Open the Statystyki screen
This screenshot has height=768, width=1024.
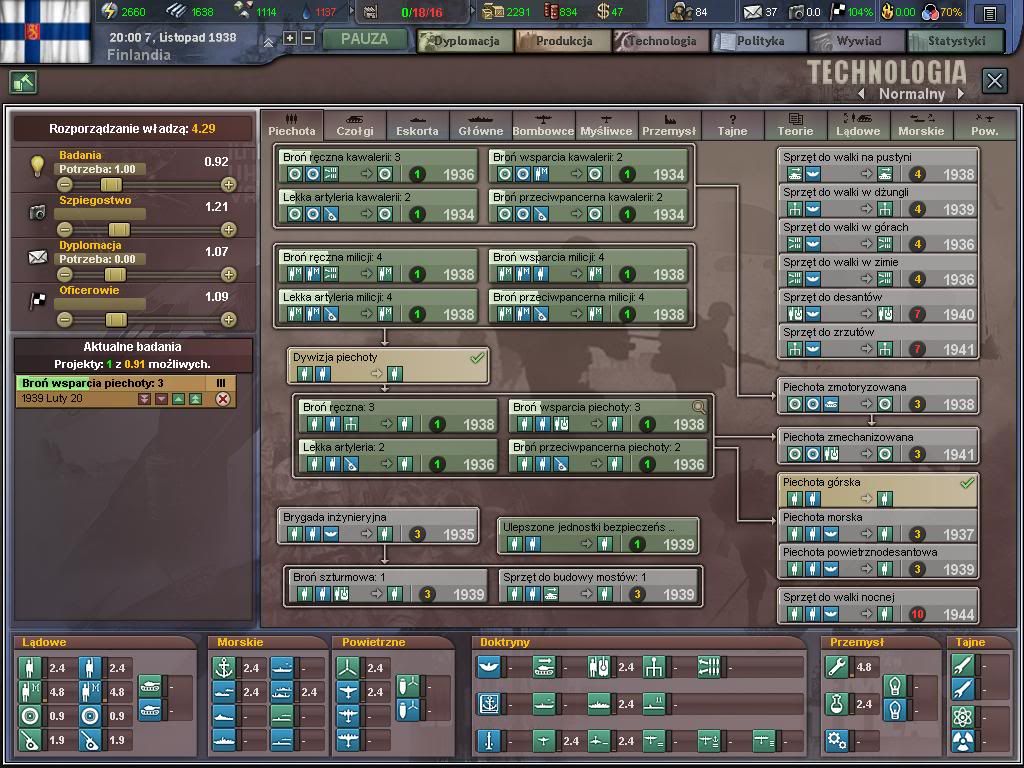pos(955,41)
